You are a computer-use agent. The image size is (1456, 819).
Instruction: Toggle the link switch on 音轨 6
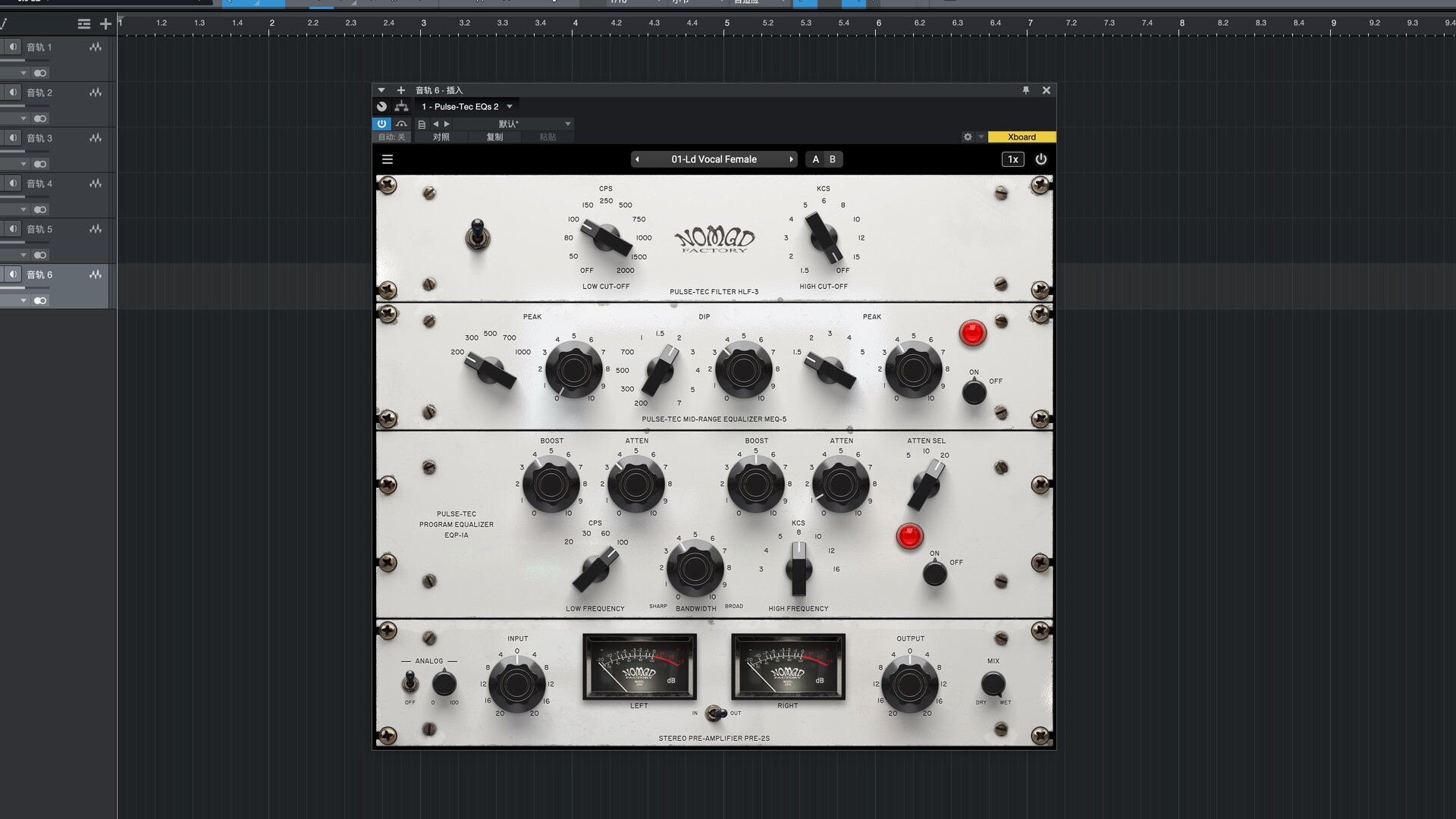[x=40, y=301]
